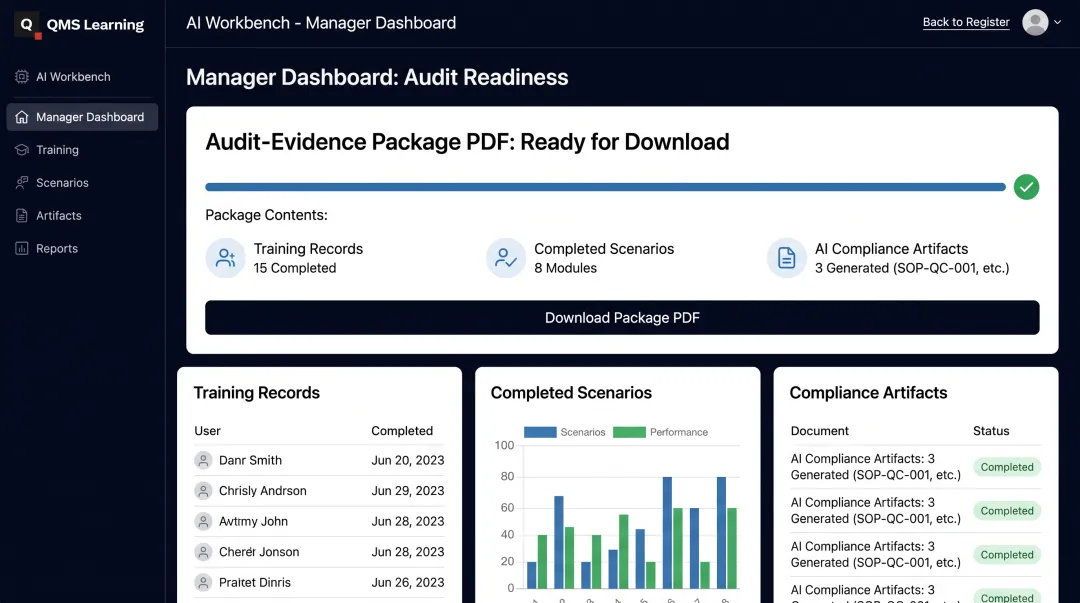Click the third Completed status badge
The height and width of the screenshot is (603, 1080).
click(x=1006, y=555)
